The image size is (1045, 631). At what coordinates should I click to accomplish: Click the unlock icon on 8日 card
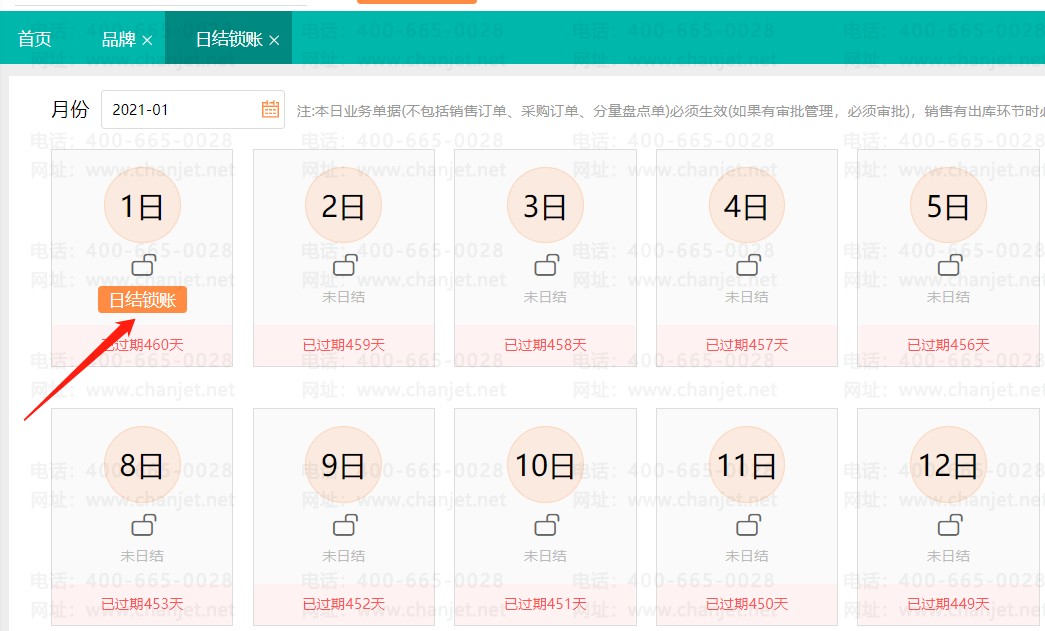click(143, 525)
